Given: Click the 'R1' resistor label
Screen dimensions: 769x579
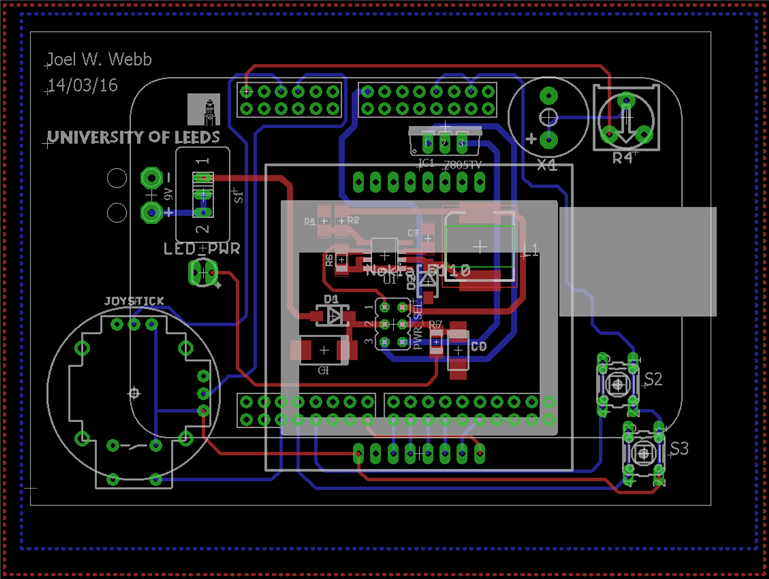Looking at the screenshot, I should coord(310,222).
